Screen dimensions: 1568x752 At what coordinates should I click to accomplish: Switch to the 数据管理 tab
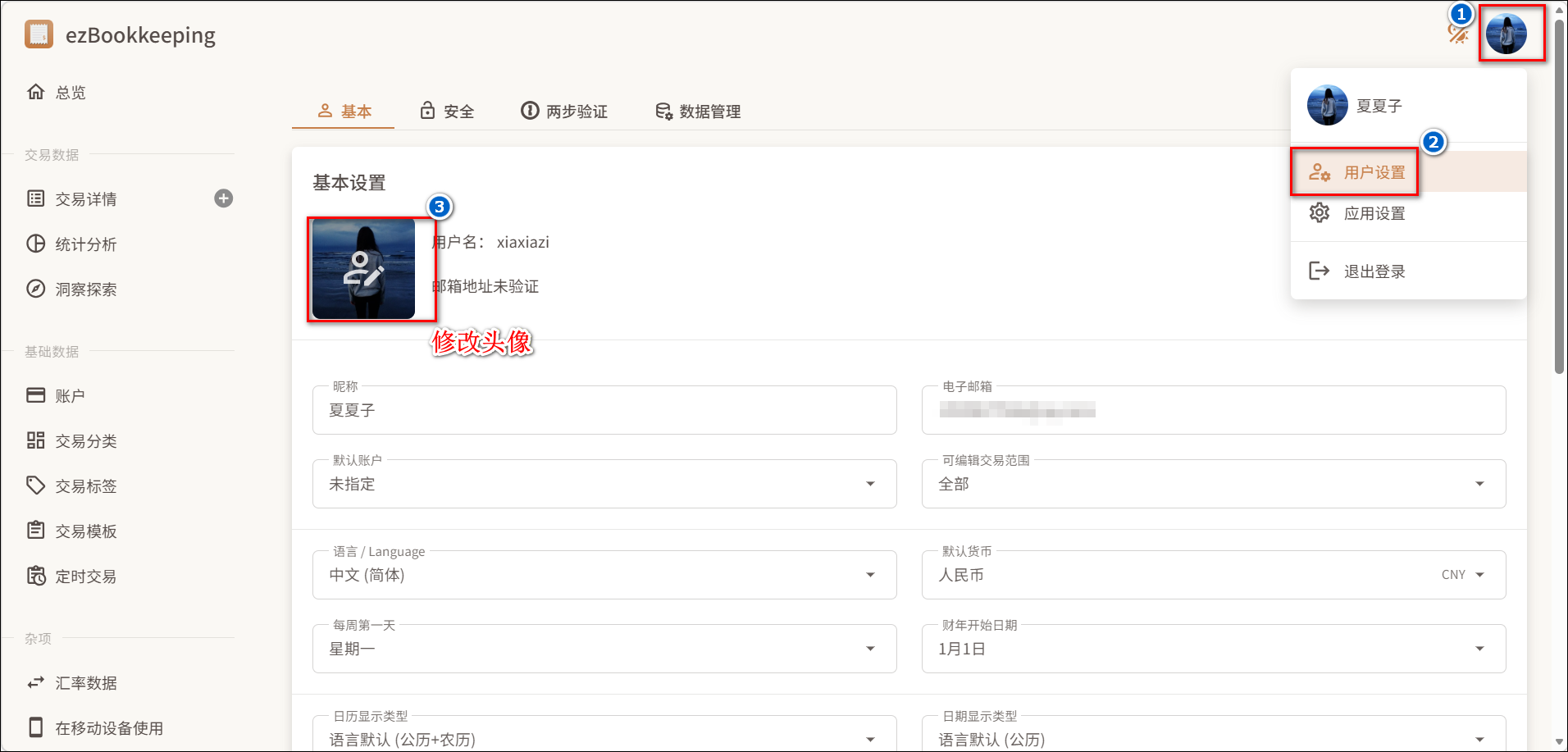(x=698, y=112)
